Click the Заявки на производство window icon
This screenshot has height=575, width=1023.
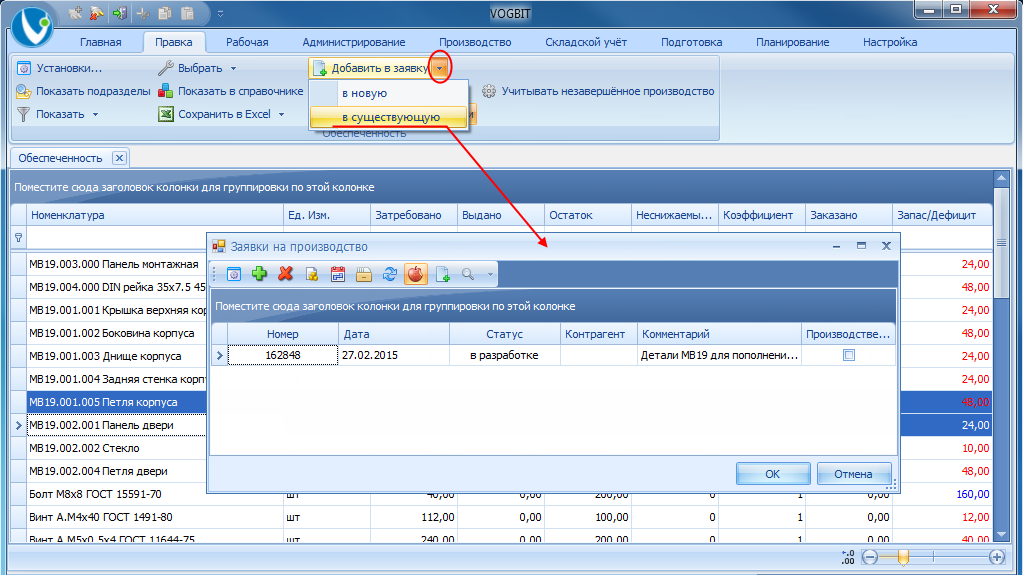(219, 247)
